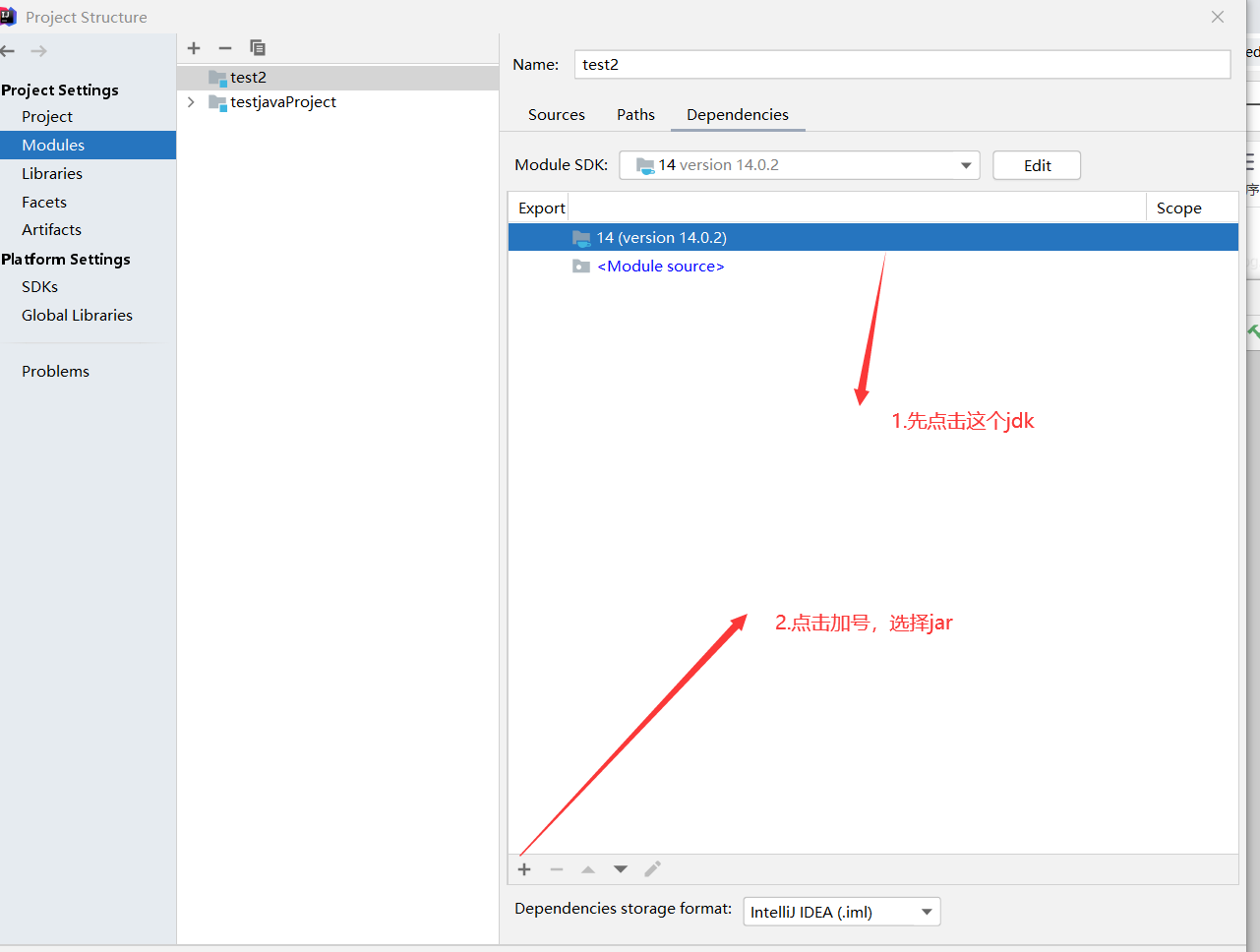1260x952 pixels.
Task: Edit dependency pencil icon
Action: (652, 868)
